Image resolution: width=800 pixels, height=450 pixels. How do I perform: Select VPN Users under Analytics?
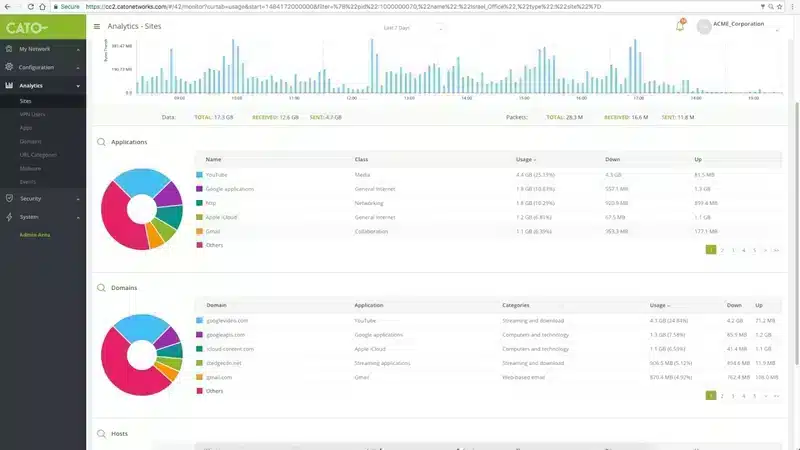coord(32,114)
